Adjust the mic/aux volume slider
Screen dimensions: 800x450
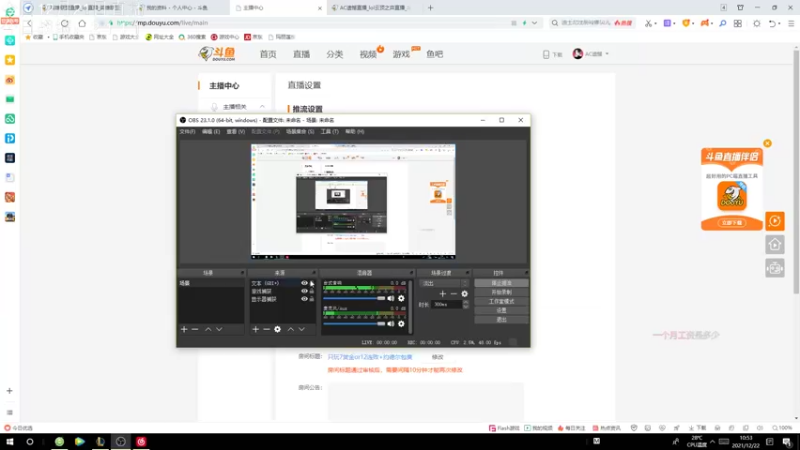point(354,323)
